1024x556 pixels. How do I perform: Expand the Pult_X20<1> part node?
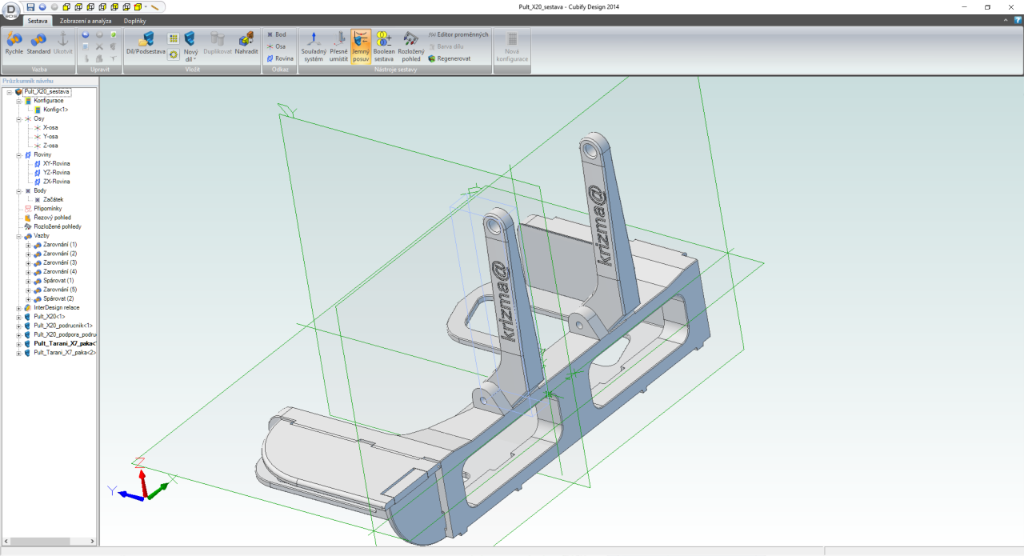[x=20, y=317]
